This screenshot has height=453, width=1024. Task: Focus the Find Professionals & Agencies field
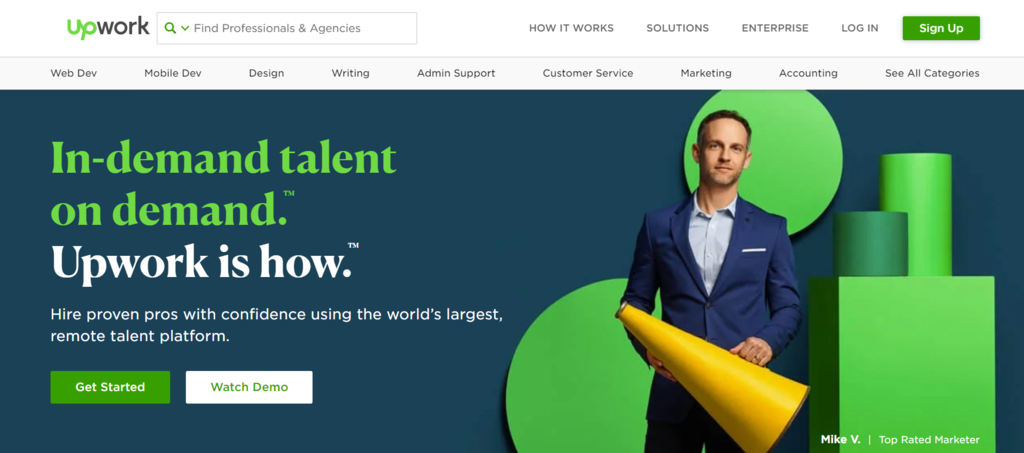(x=287, y=28)
